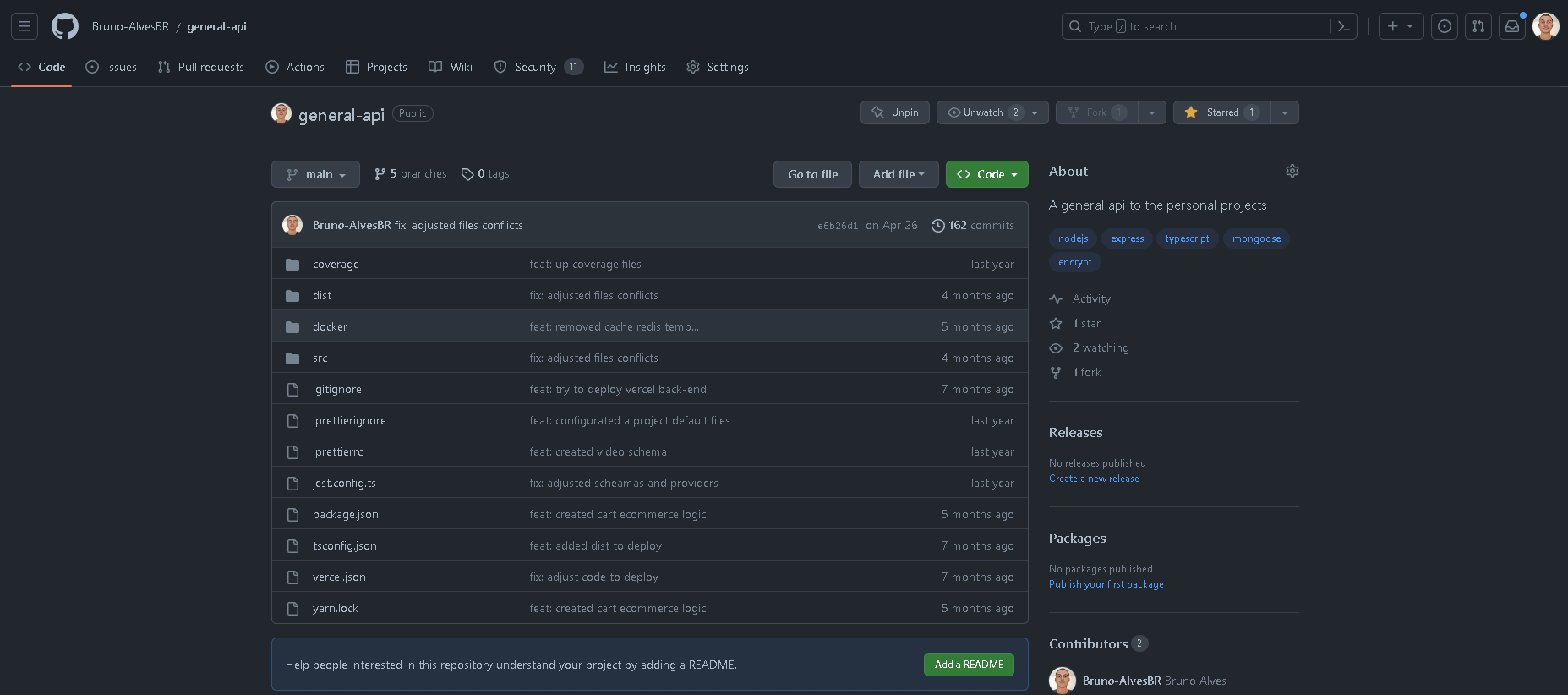Click the express topic tag

tap(1127, 238)
